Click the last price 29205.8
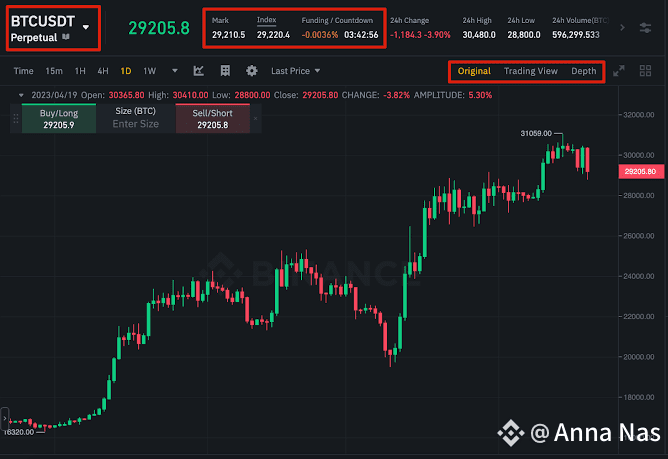Screen dimensions: 668x459 tap(159, 28)
